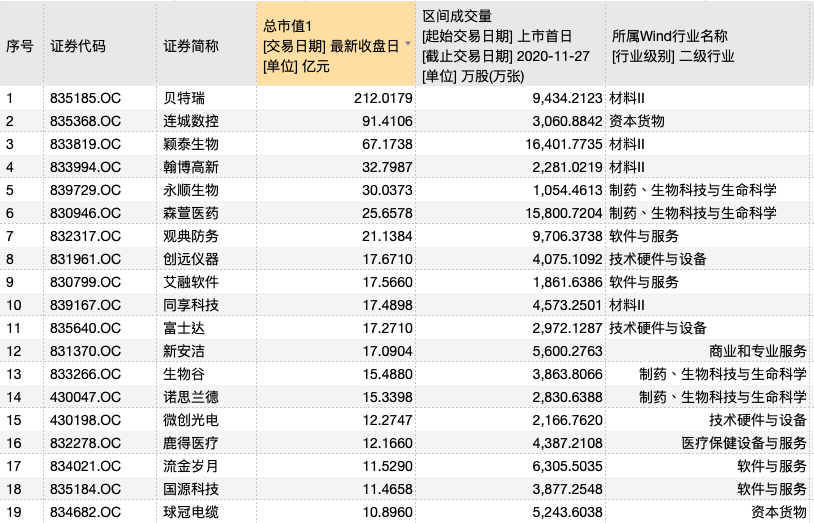Click security code 839167.OC

point(85,305)
